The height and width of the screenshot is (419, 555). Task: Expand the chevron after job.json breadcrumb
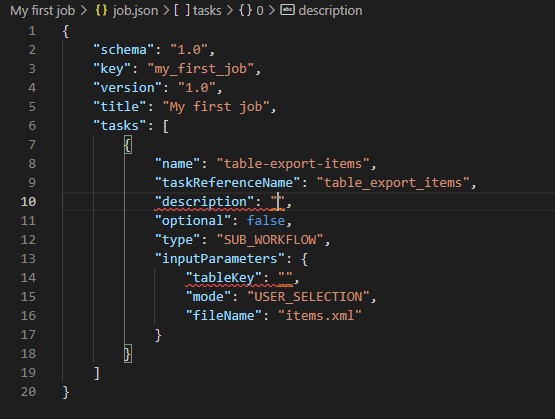point(166,11)
